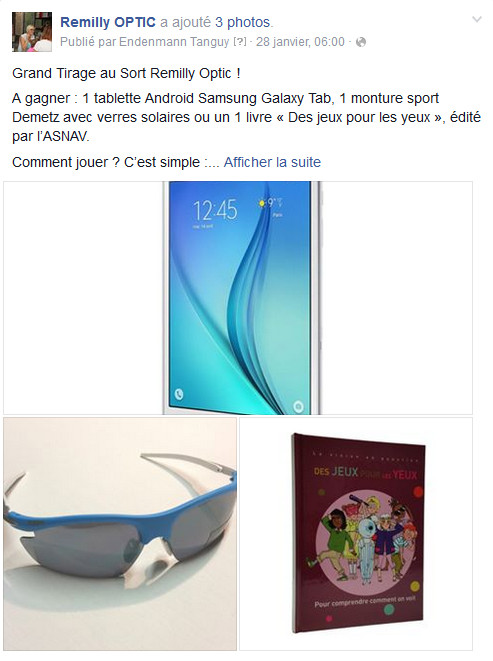Open the "3 photos" album link
Image resolution: width=493 pixels, height=661 pixels.
242,22
